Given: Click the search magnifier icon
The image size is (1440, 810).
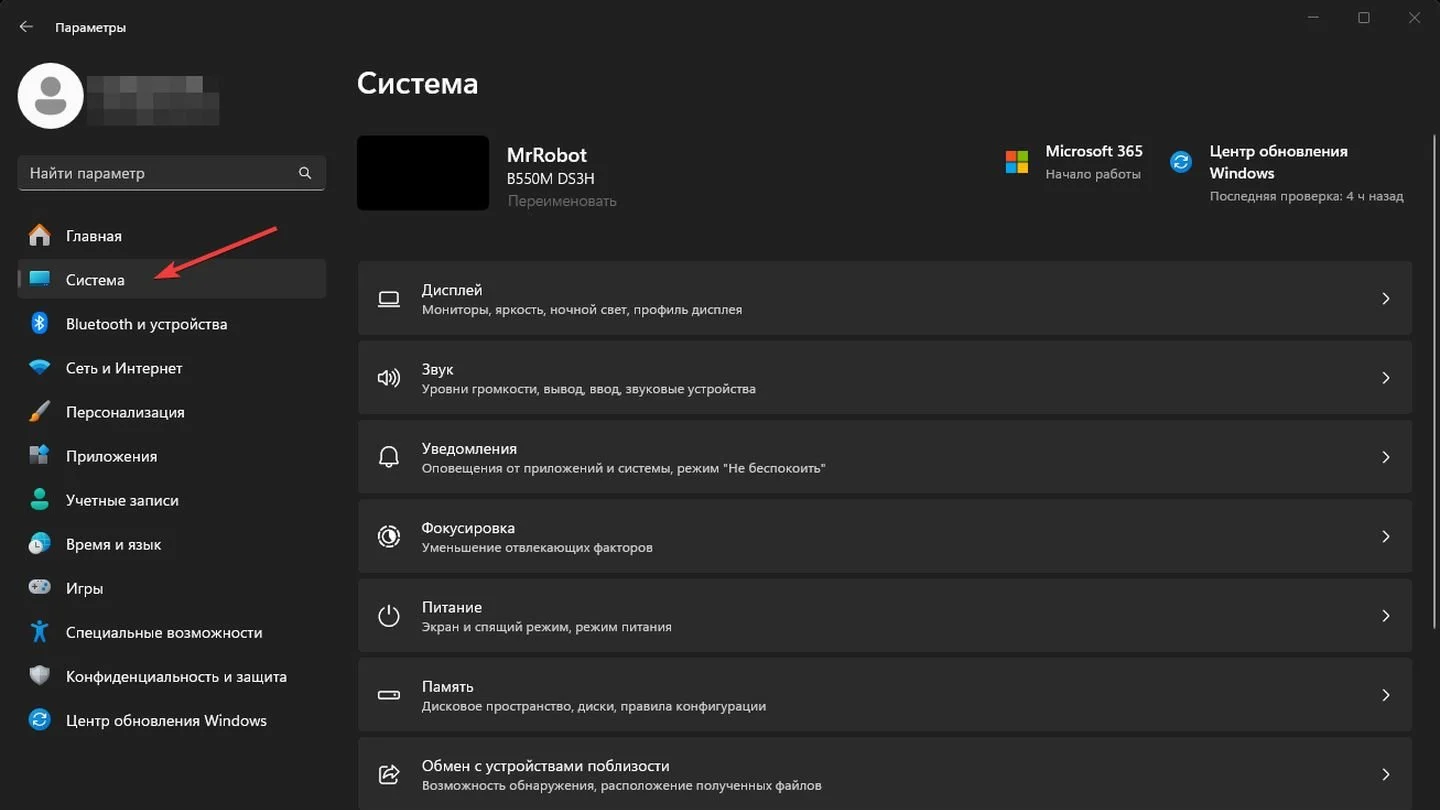Looking at the screenshot, I should pos(305,173).
